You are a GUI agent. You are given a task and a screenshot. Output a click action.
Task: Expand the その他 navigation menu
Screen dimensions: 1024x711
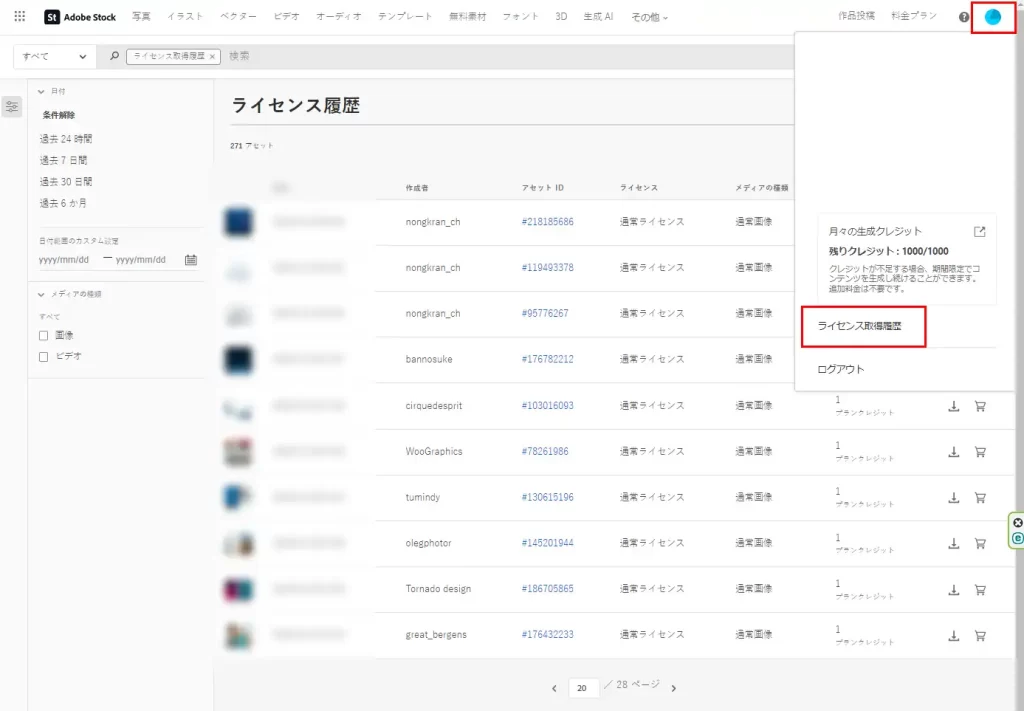pyautogui.click(x=650, y=17)
